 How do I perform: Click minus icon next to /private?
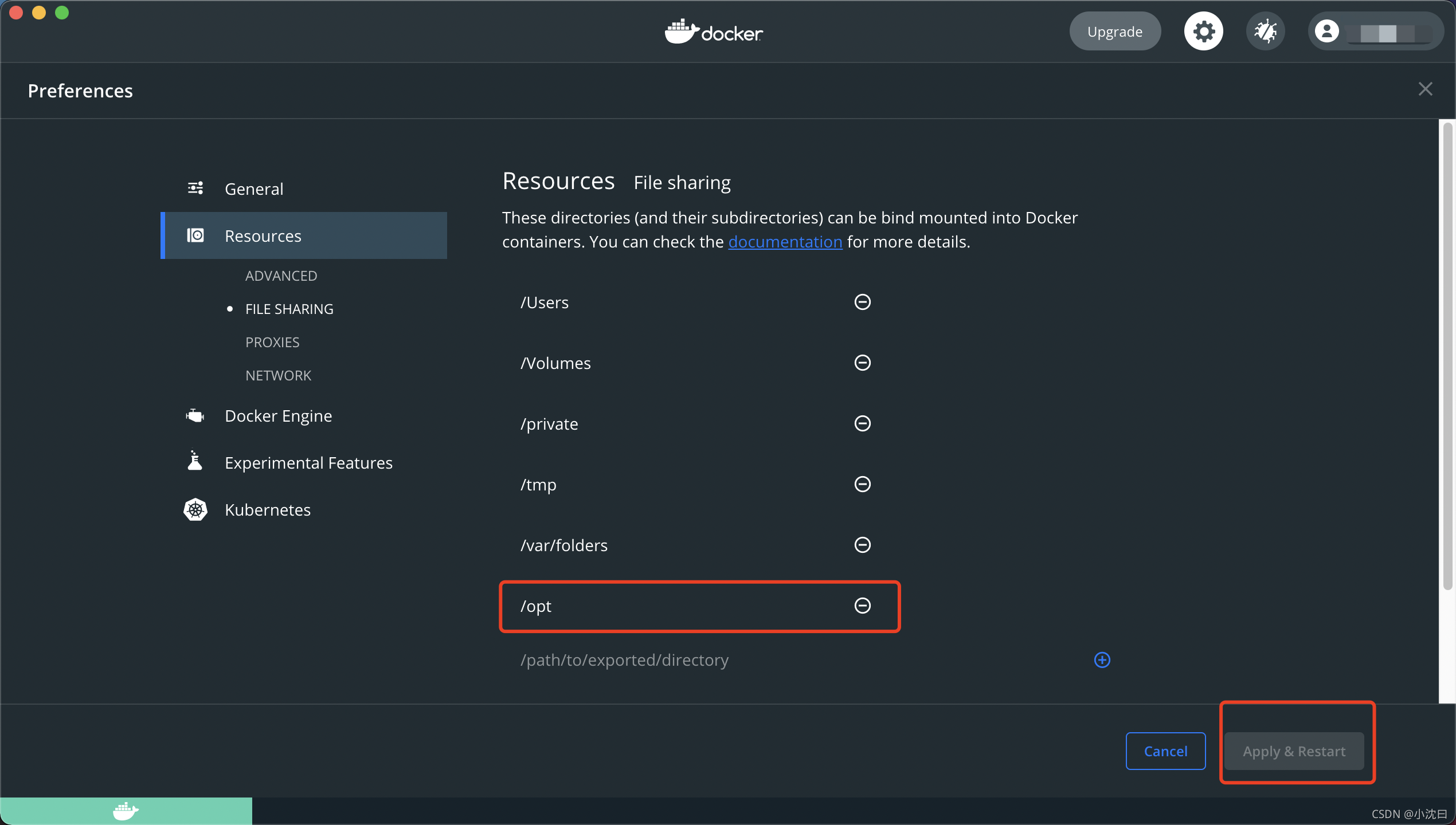[862, 423]
